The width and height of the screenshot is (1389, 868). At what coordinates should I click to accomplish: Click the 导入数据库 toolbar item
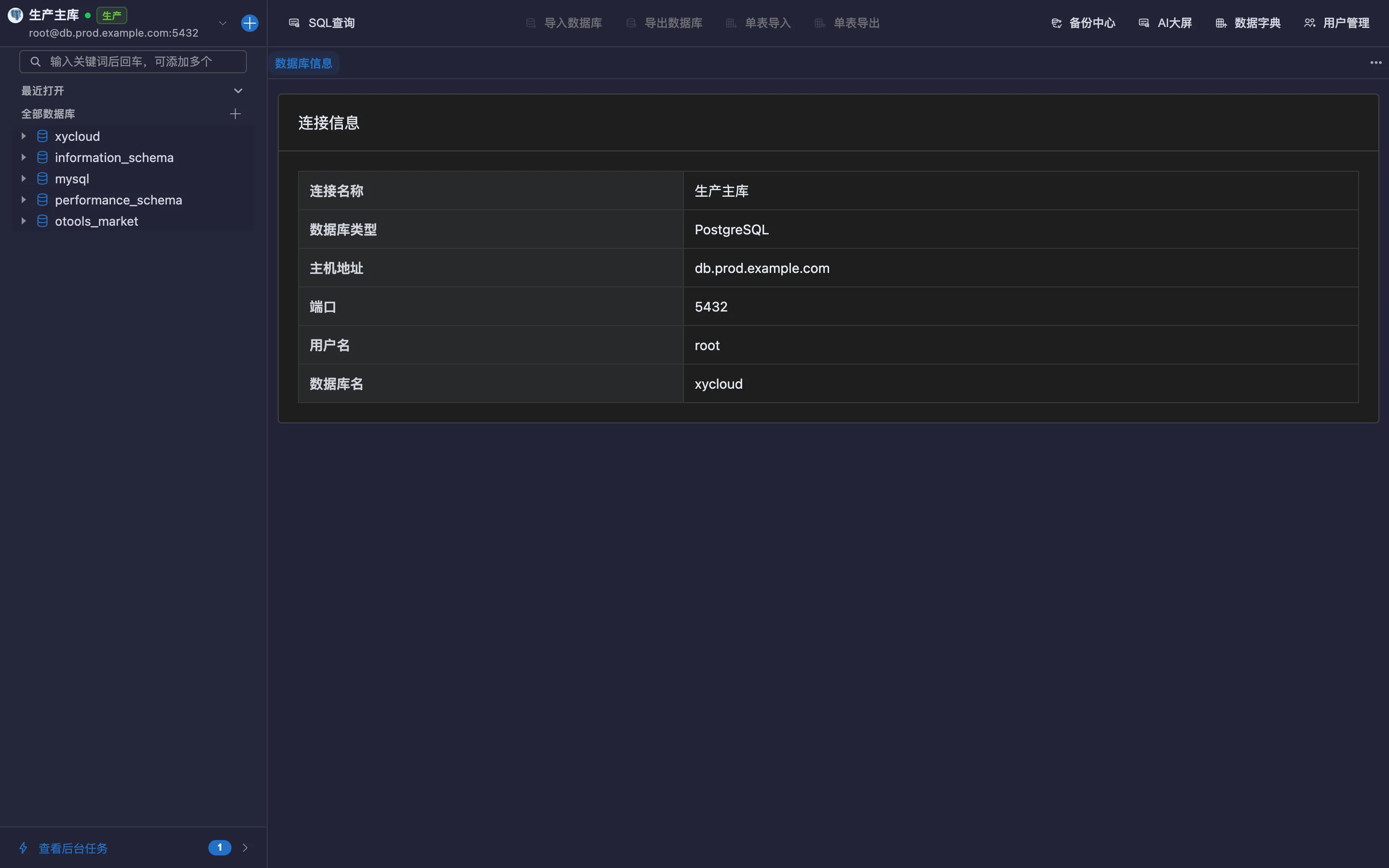pos(564,23)
